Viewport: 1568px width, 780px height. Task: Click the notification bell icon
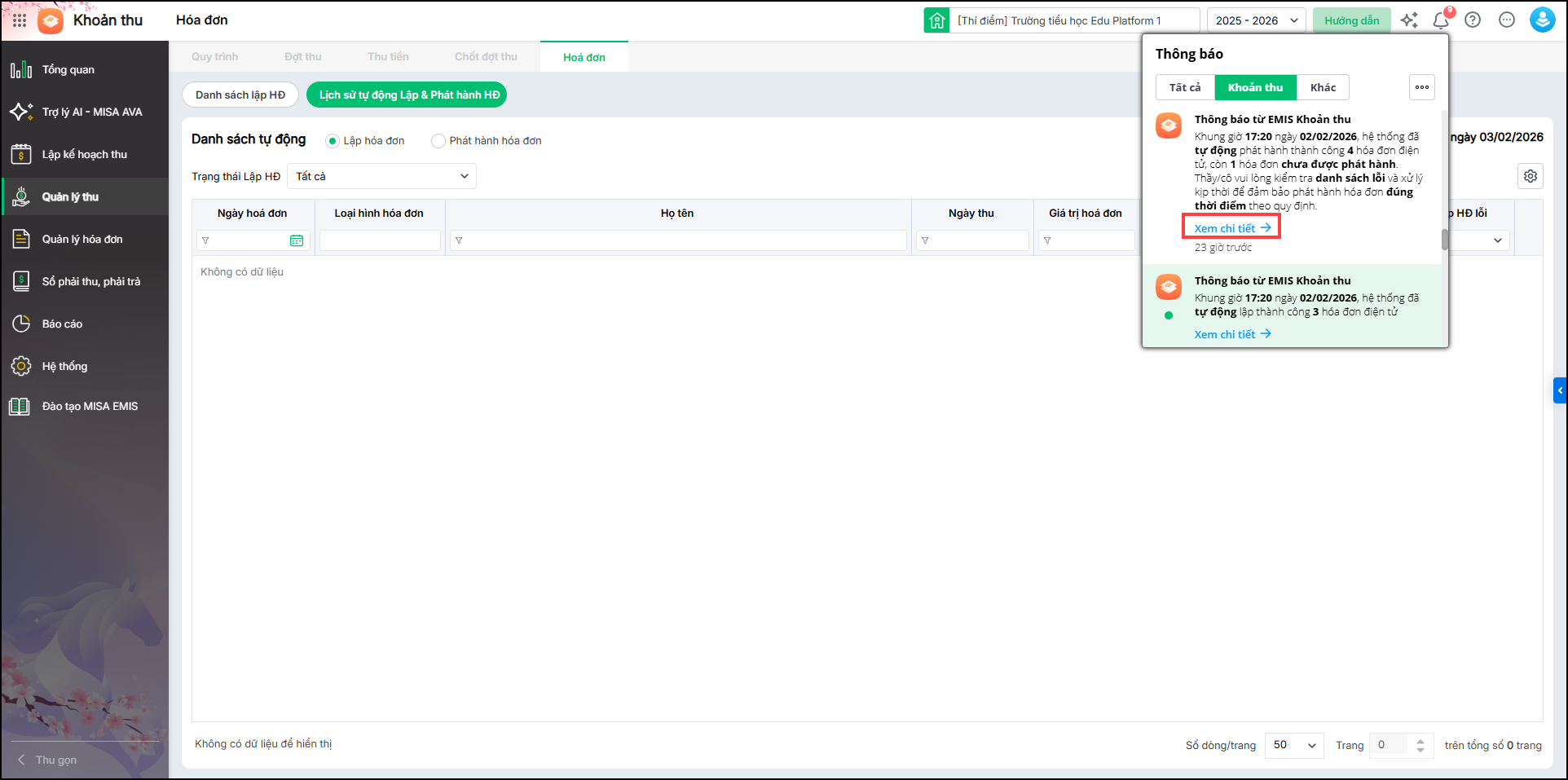point(1441,20)
